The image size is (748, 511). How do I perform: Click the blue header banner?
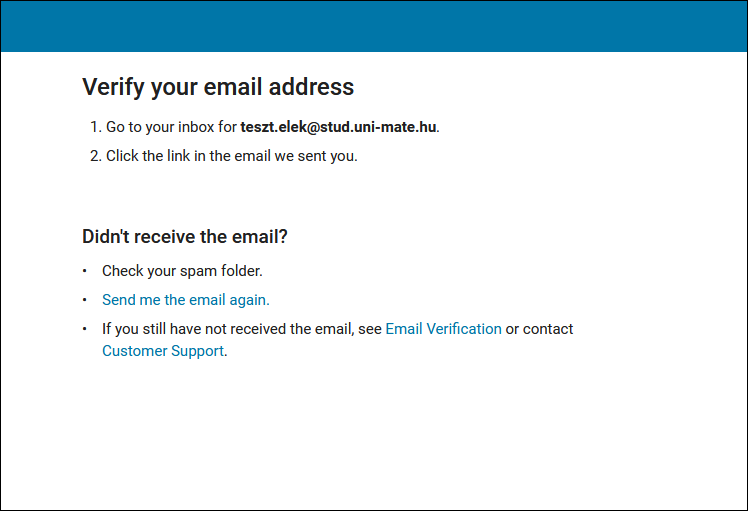click(x=374, y=26)
